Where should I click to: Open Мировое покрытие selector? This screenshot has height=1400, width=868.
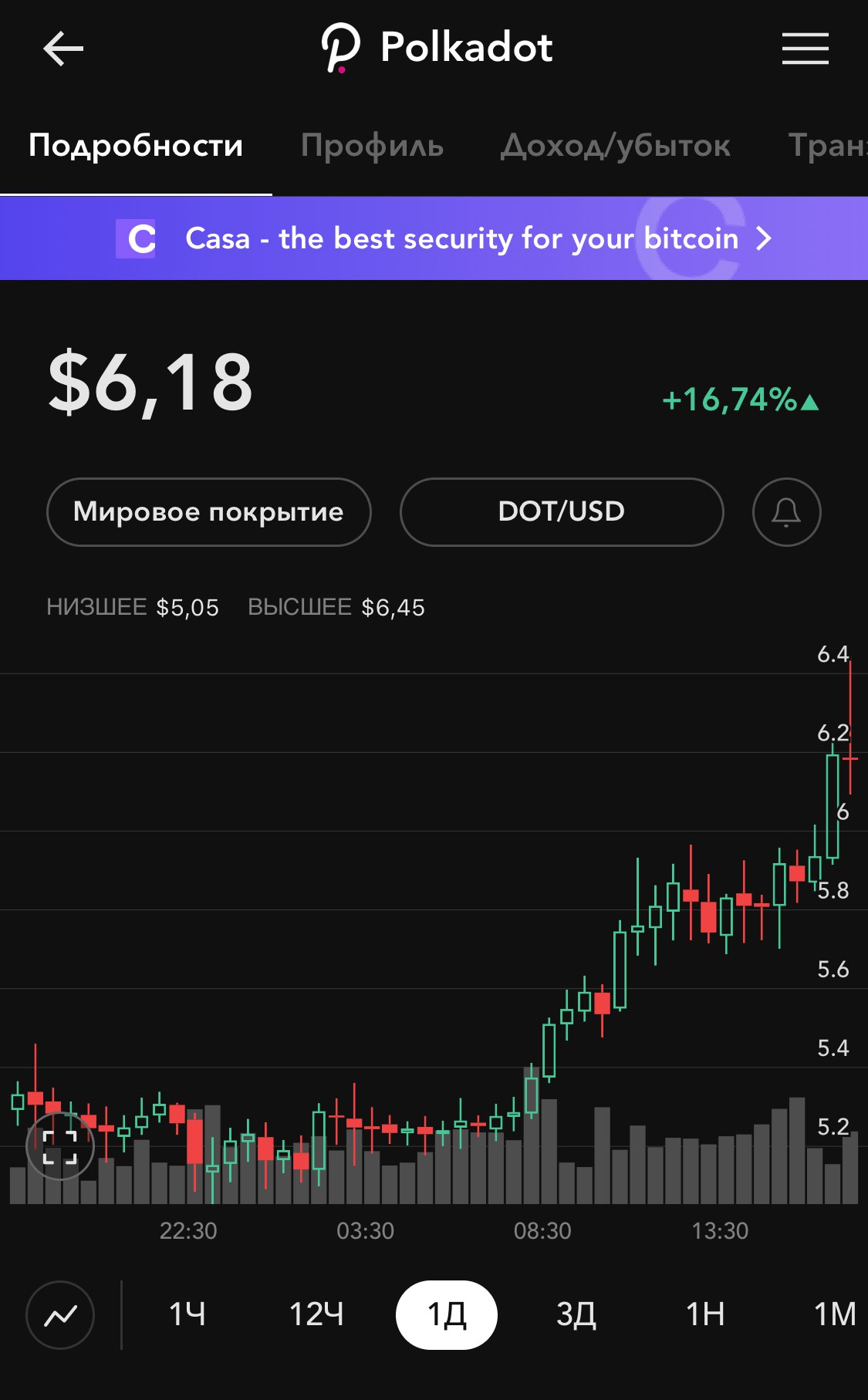pos(209,512)
